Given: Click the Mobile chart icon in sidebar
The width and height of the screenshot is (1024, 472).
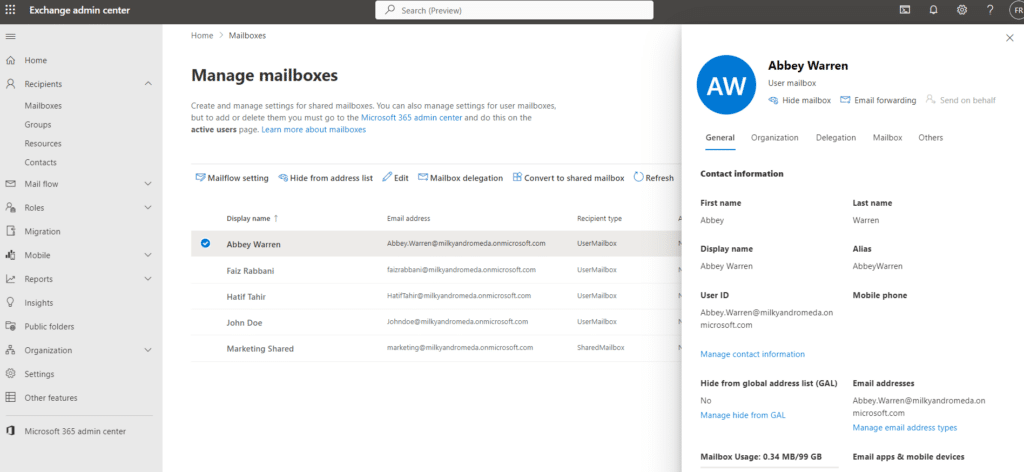Looking at the screenshot, I should [x=10, y=255].
